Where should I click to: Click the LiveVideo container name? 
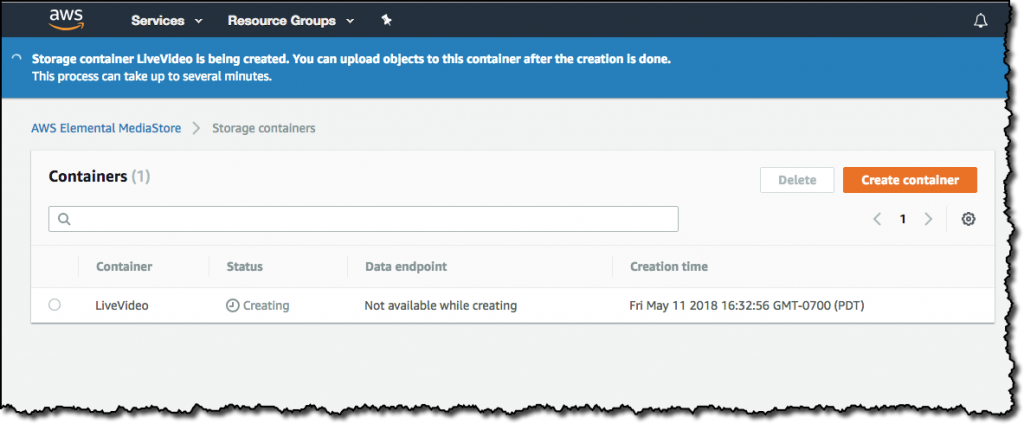121,305
